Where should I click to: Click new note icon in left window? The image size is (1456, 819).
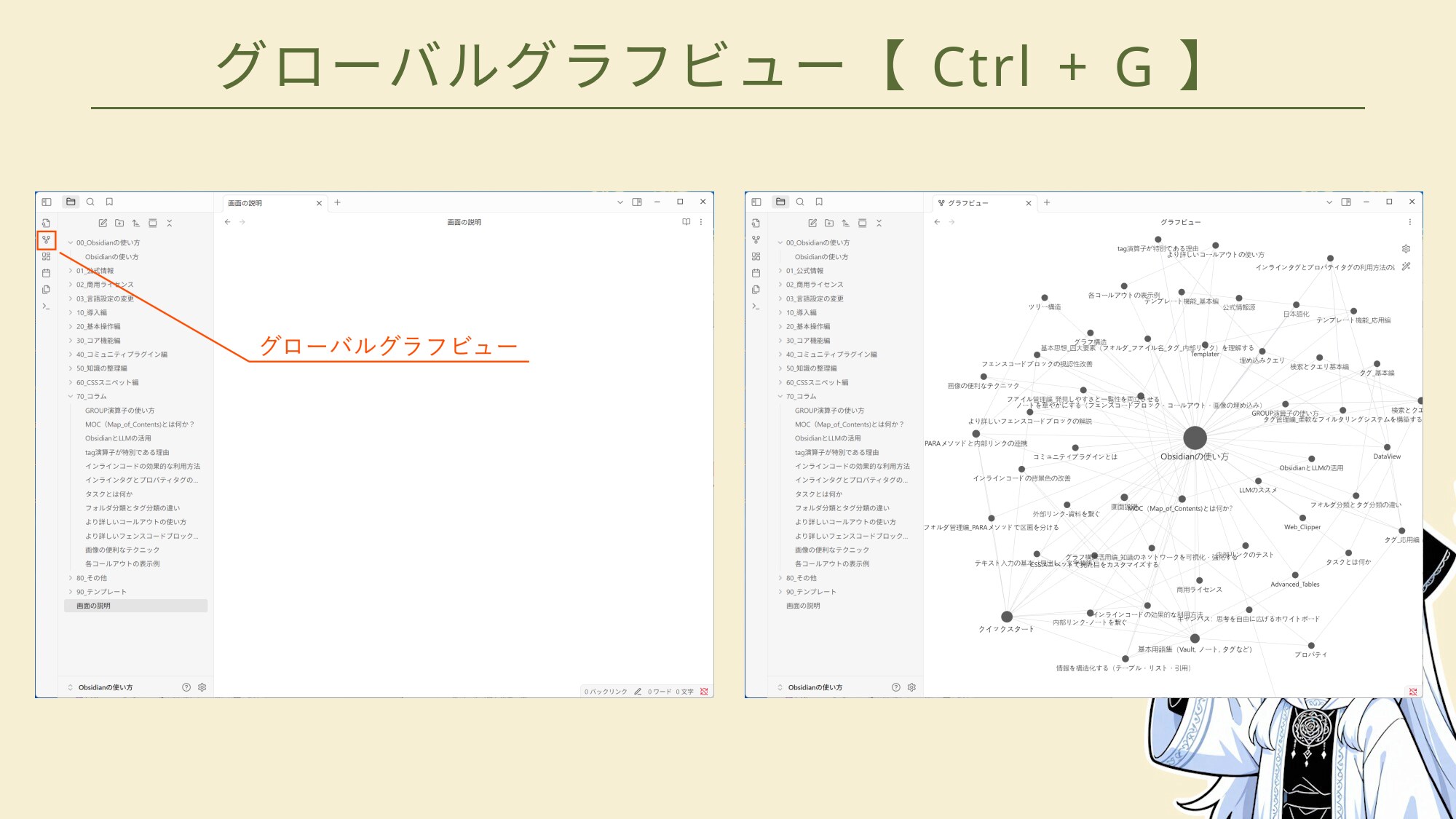point(103,223)
